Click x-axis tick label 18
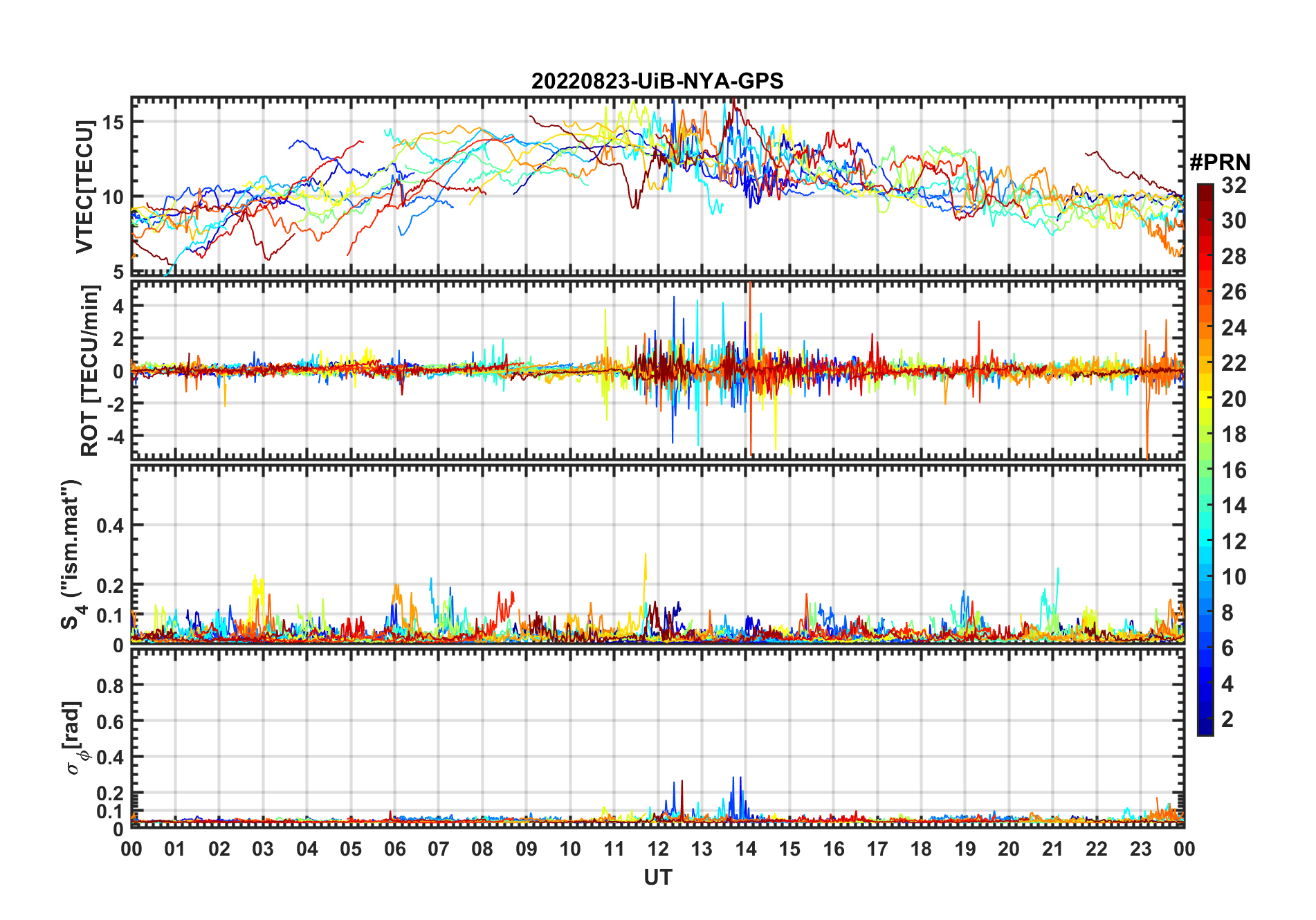Viewport: 1316px width, 920px height. coord(921,849)
